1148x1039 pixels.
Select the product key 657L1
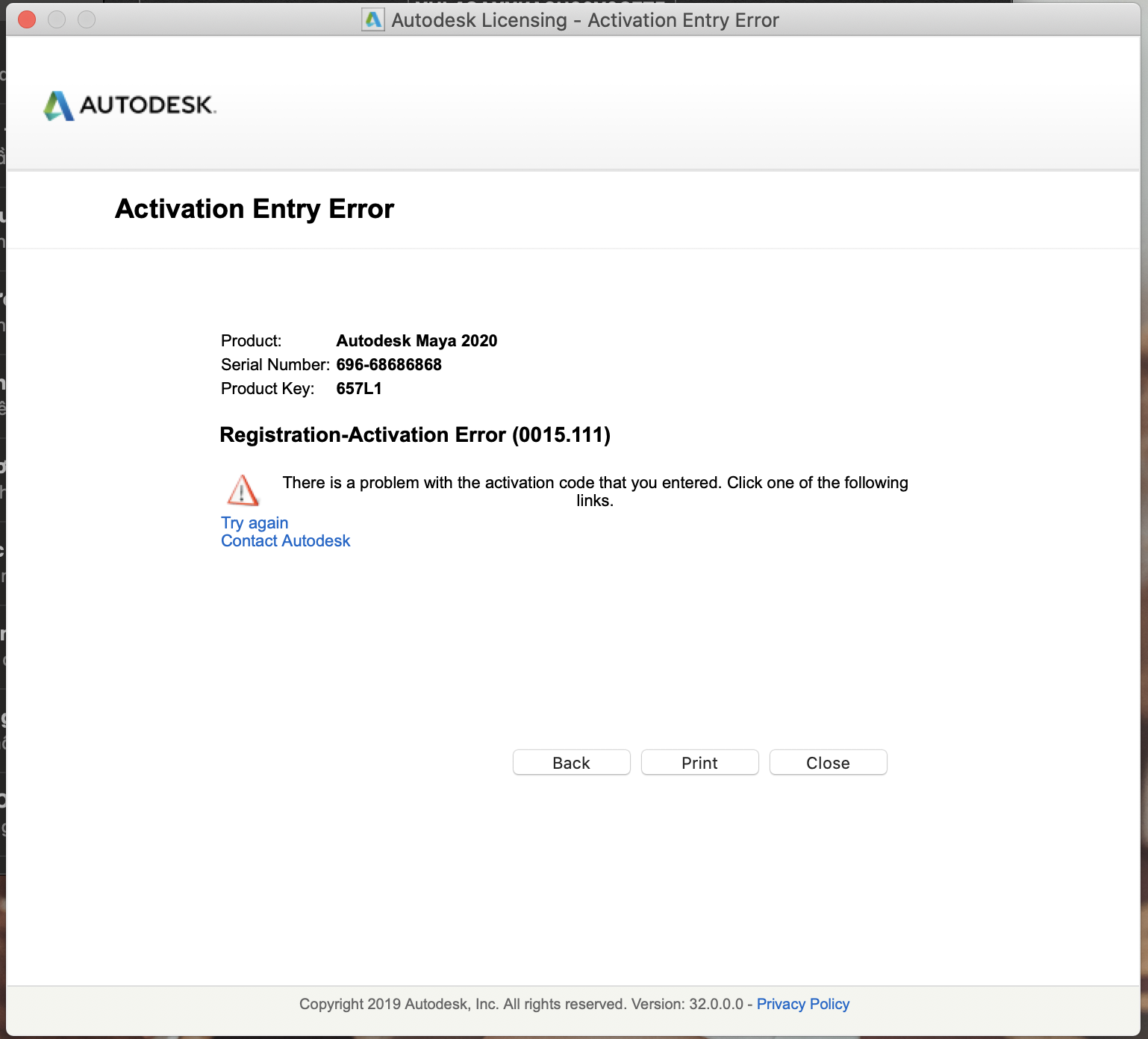tap(359, 388)
